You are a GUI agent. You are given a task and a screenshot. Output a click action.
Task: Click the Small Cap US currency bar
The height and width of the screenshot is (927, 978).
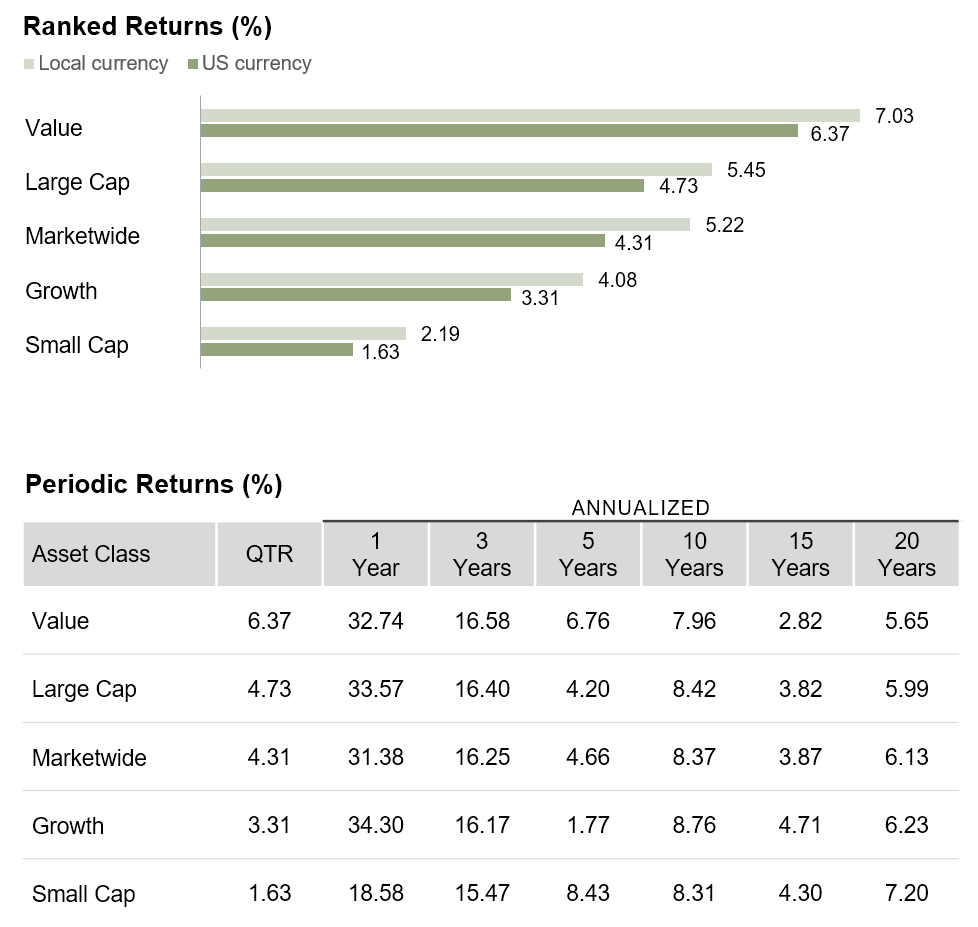[277, 350]
